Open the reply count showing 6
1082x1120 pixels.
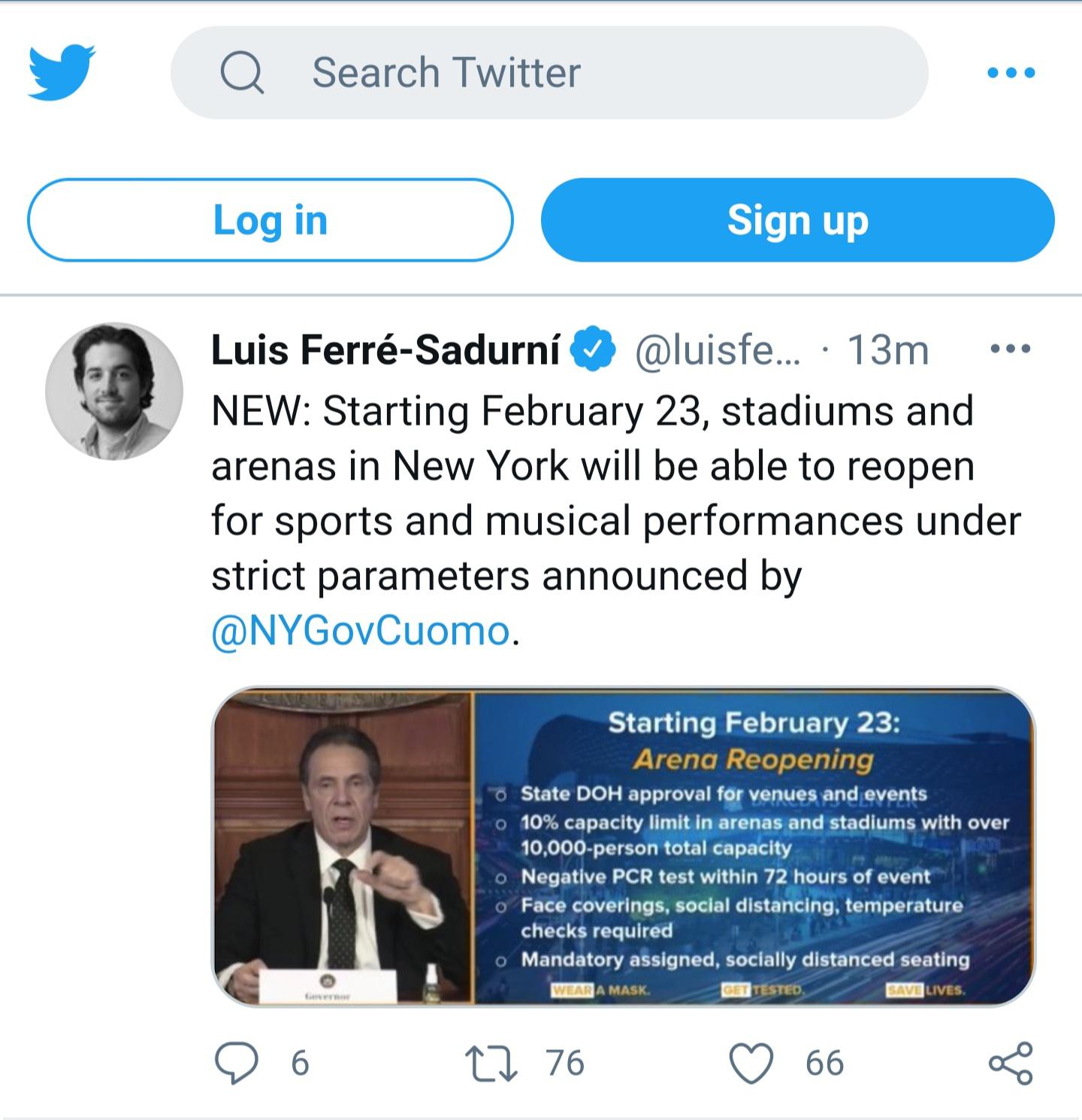(301, 1063)
